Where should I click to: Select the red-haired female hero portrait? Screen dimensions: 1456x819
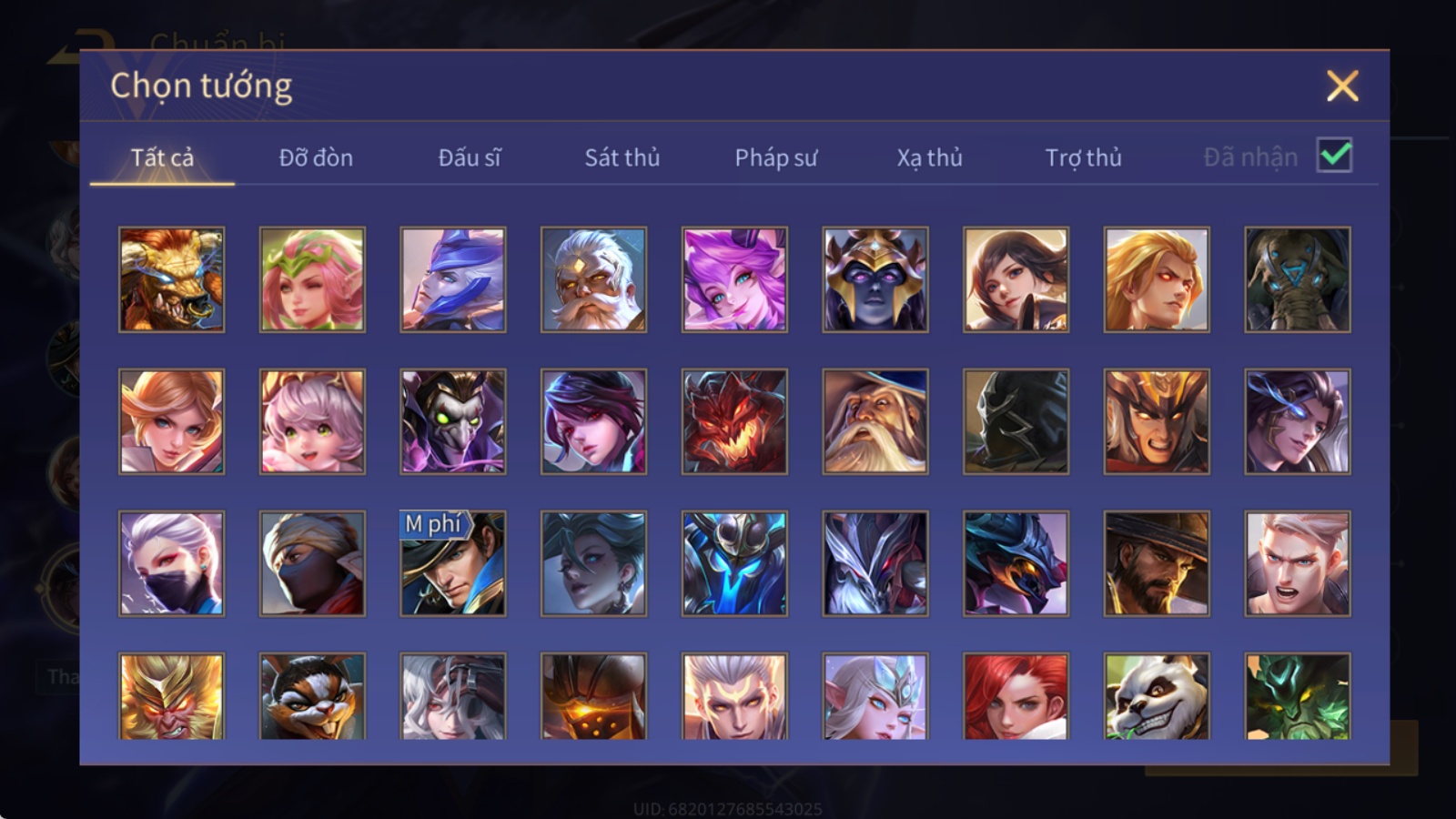[x=1016, y=696]
